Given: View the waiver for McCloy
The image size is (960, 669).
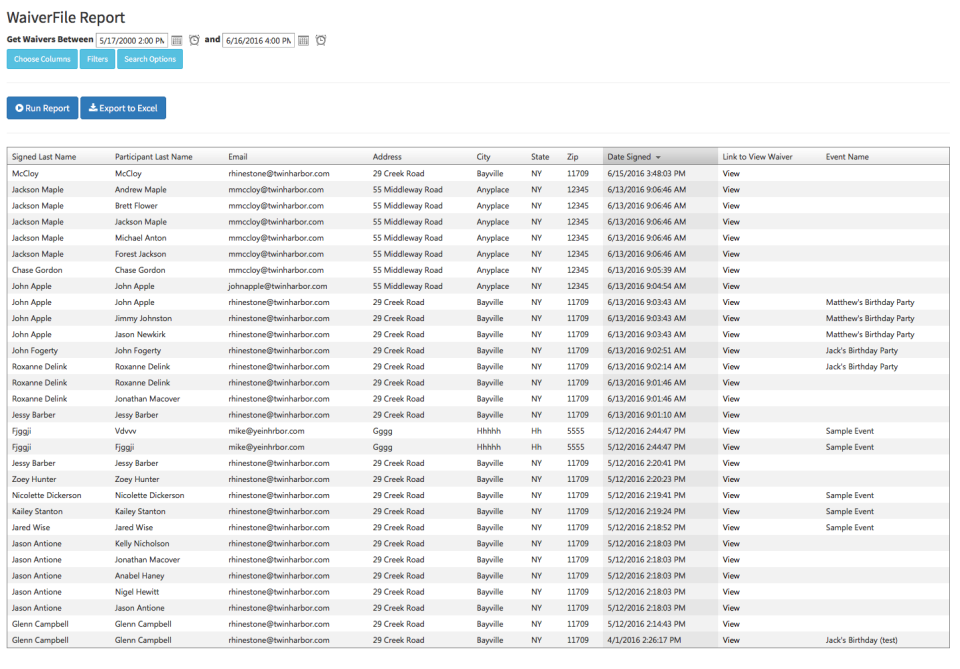Looking at the screenshot, I should (731, 173).
